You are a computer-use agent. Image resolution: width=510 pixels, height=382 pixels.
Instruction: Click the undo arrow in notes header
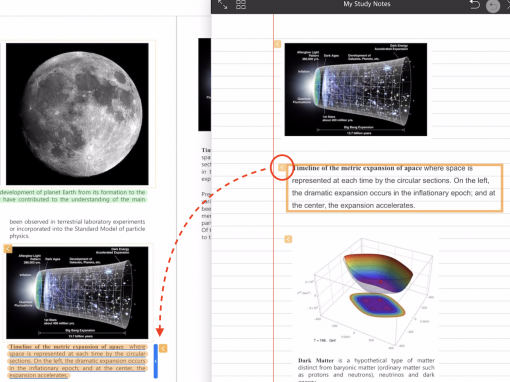(475, 5)
